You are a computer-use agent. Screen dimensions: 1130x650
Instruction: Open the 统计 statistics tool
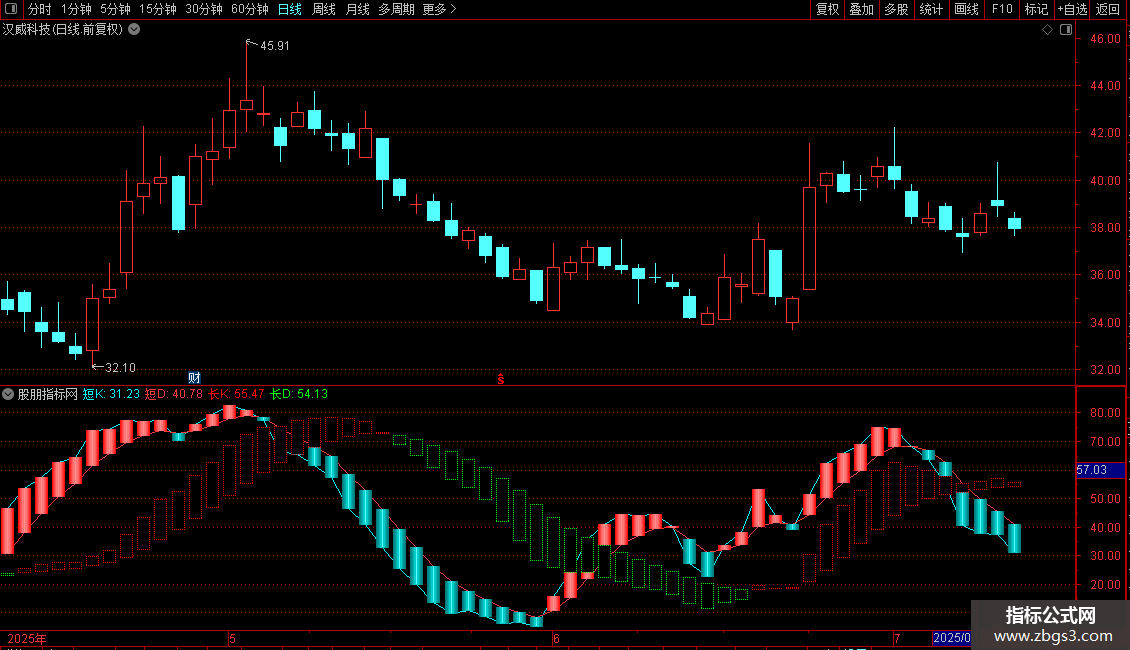click(931, 9)
